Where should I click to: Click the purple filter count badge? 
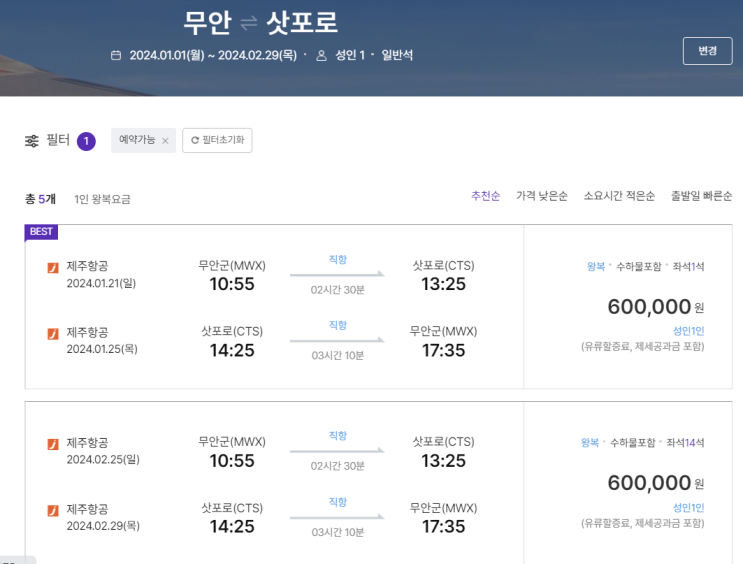pyautogui.click(x=86, y=141)
